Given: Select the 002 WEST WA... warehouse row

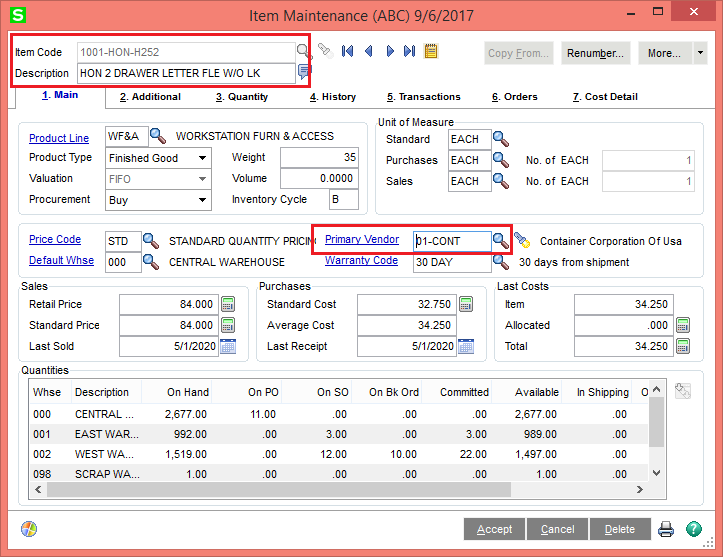Looking at the screenshot, I should 339,454.
